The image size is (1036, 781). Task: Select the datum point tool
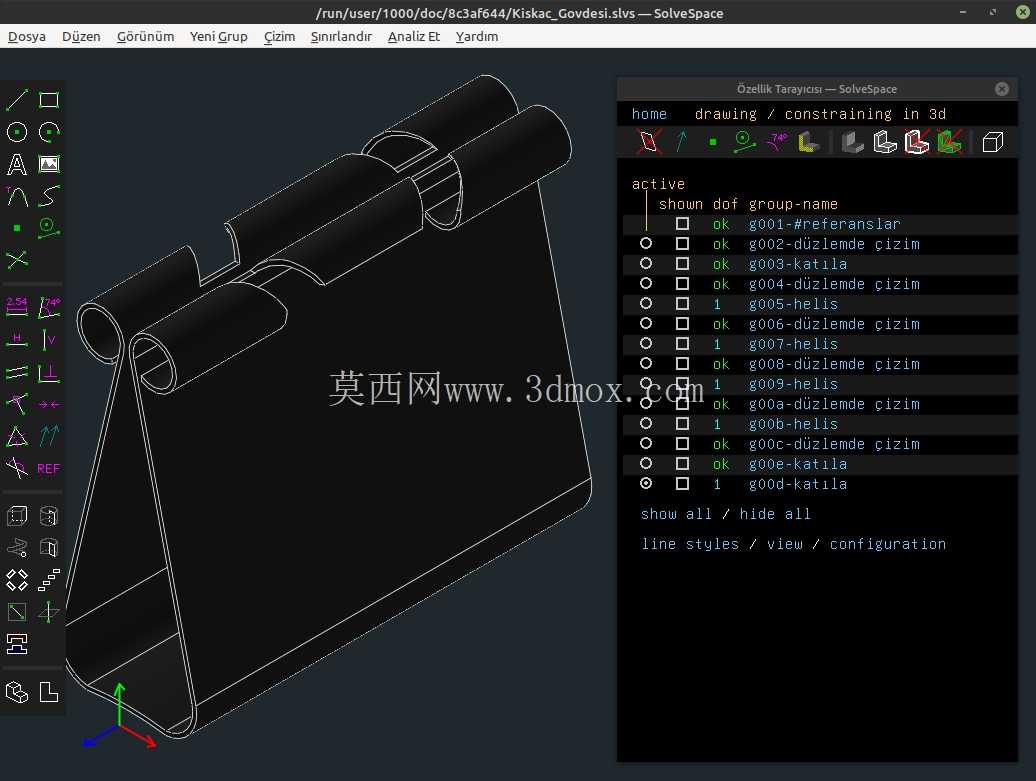pos(17,228)
